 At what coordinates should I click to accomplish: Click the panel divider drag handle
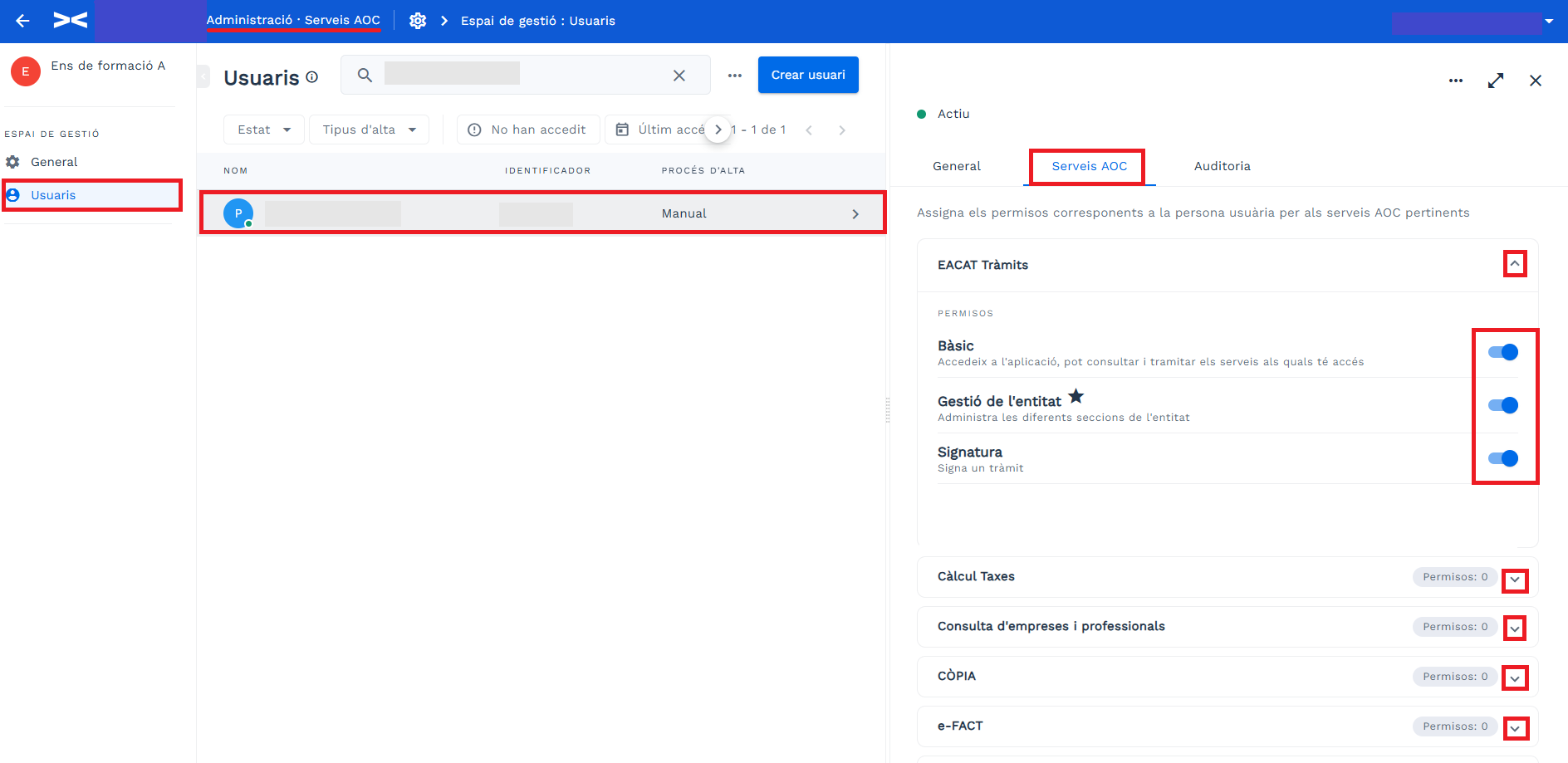tap(888, 409)
